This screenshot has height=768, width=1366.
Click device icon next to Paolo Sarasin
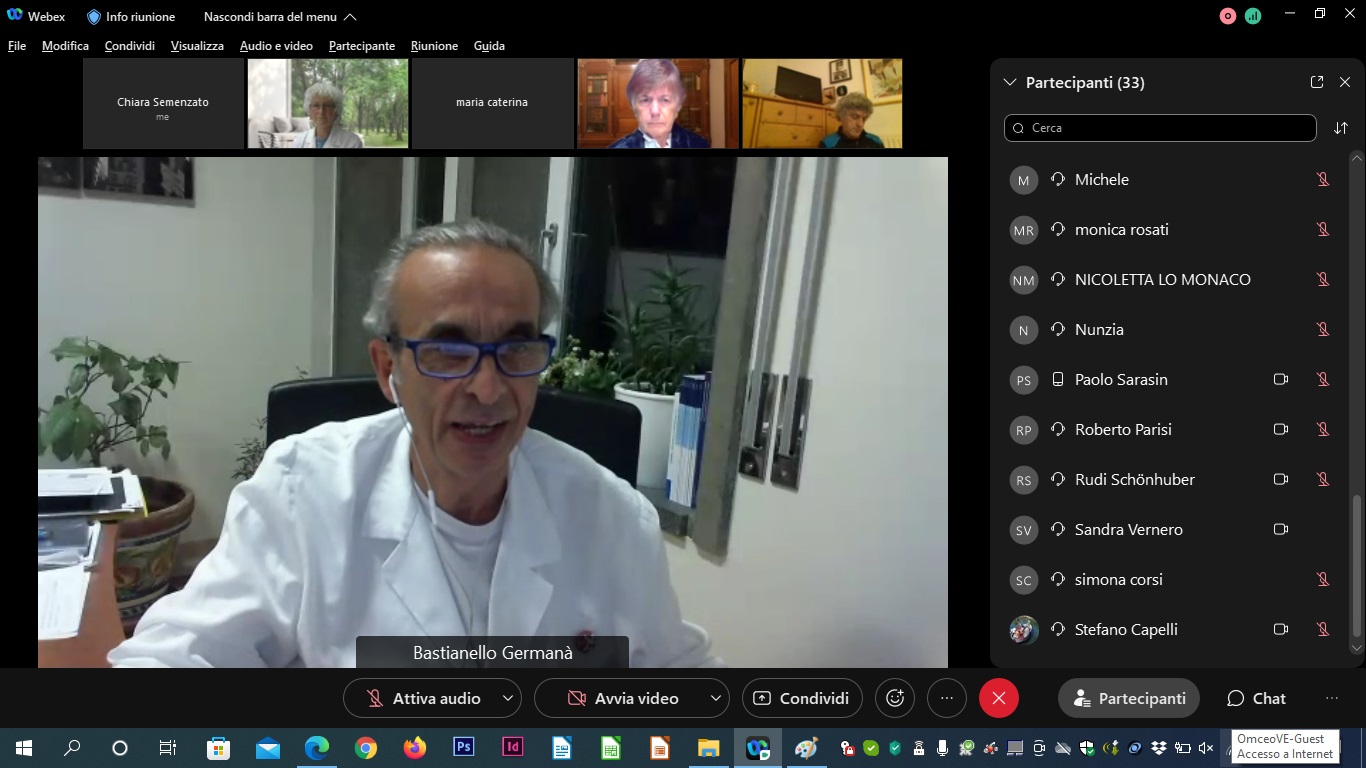click(1058, 380)
